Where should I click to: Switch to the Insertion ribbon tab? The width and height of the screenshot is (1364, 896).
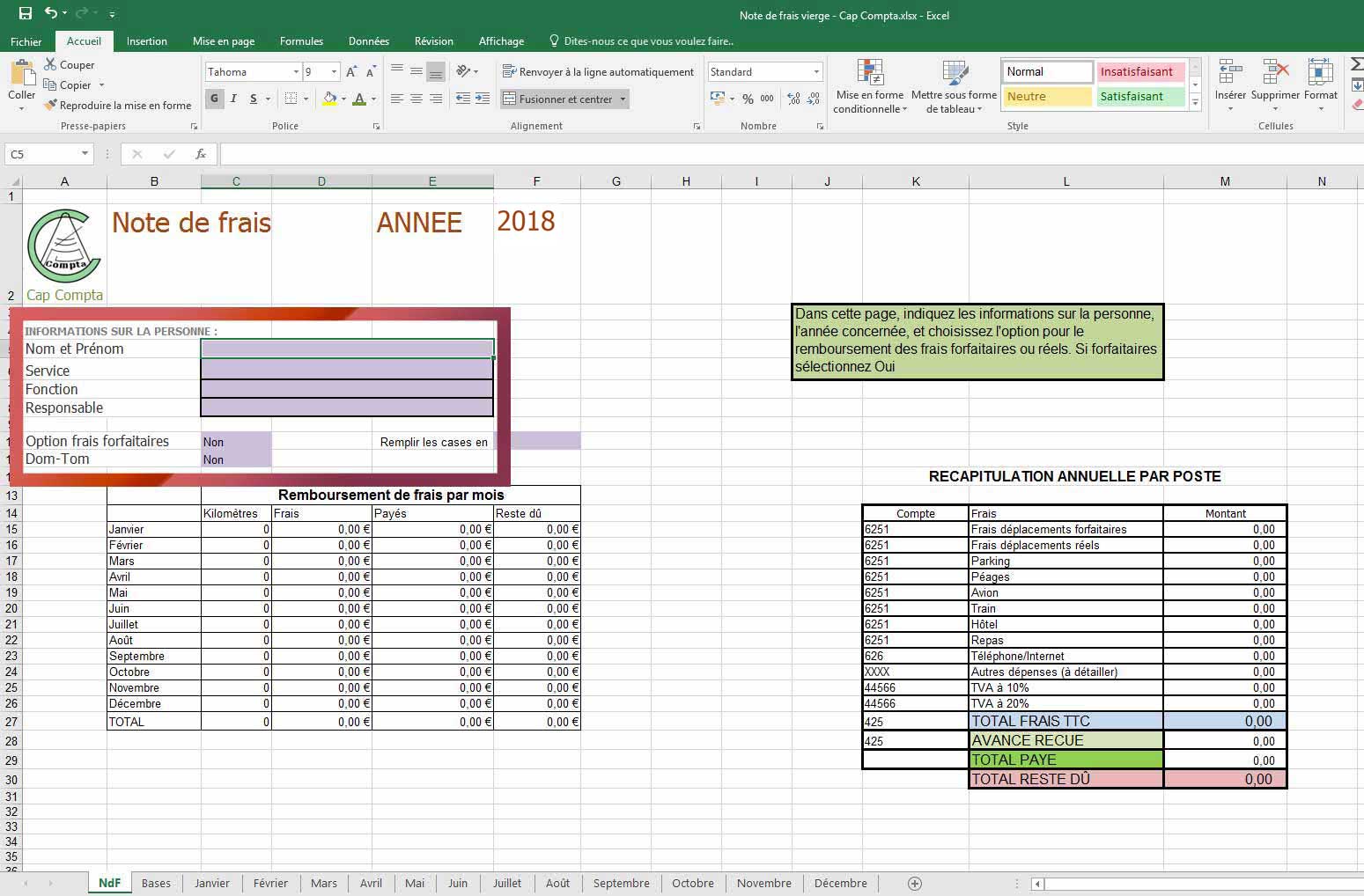(x=147, y=41)
